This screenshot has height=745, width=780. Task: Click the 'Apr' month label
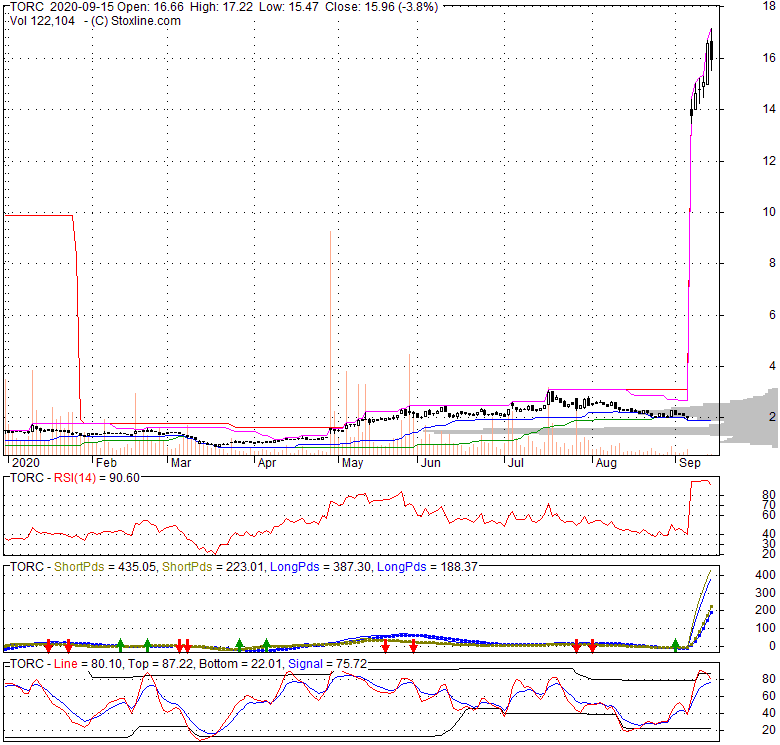pos(267,463)
